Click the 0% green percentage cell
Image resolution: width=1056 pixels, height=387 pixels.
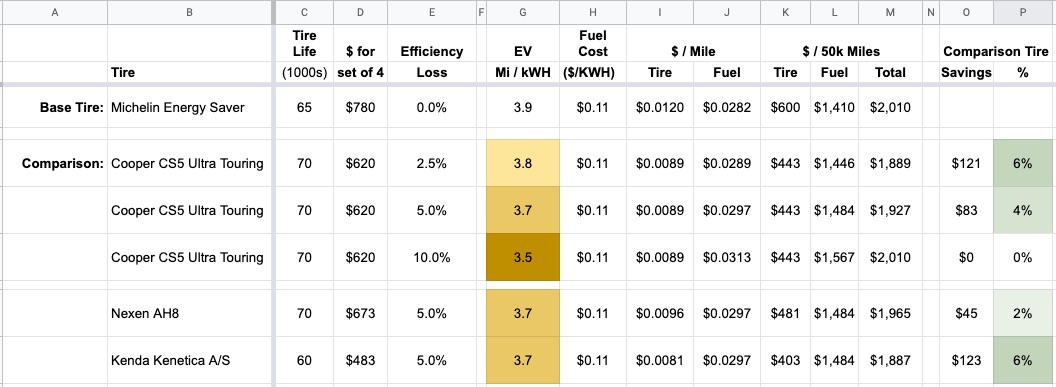coord(1022,257)
